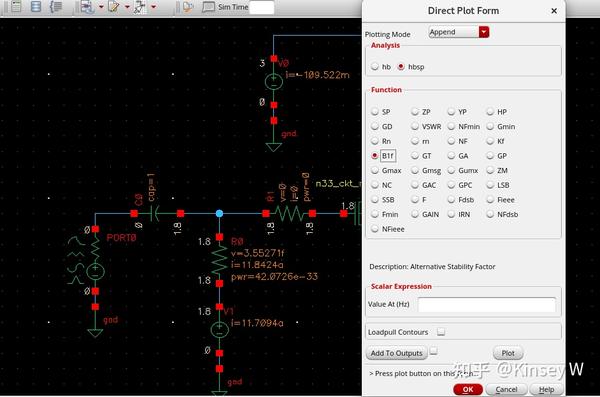The width and height of the screenshot is (600, 397).
Task: Select the ZP function radio button
Action: pyautogui.click(x=415, y=111)
